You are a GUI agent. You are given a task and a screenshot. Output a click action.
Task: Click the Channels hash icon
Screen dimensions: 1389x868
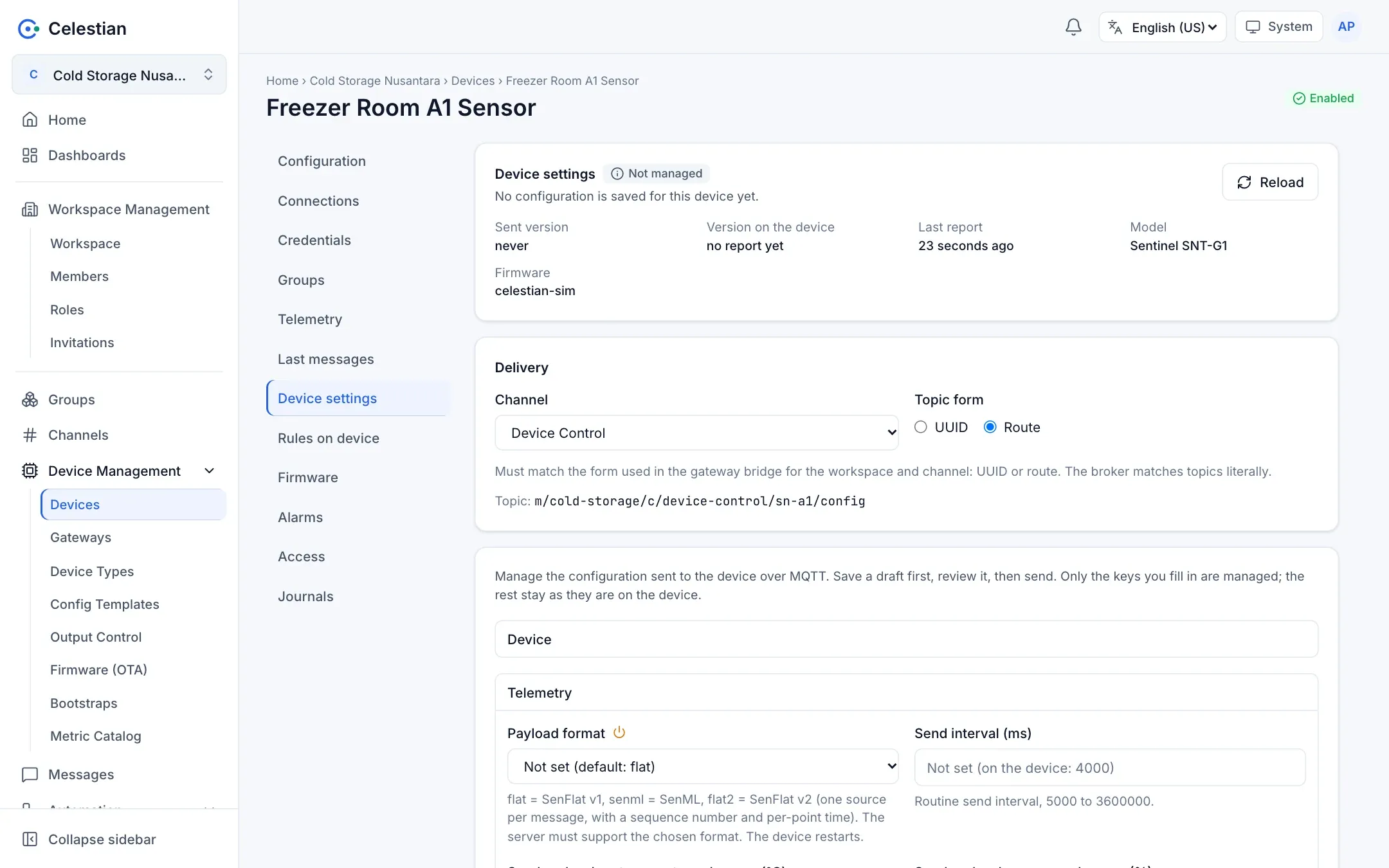(30, 435)
